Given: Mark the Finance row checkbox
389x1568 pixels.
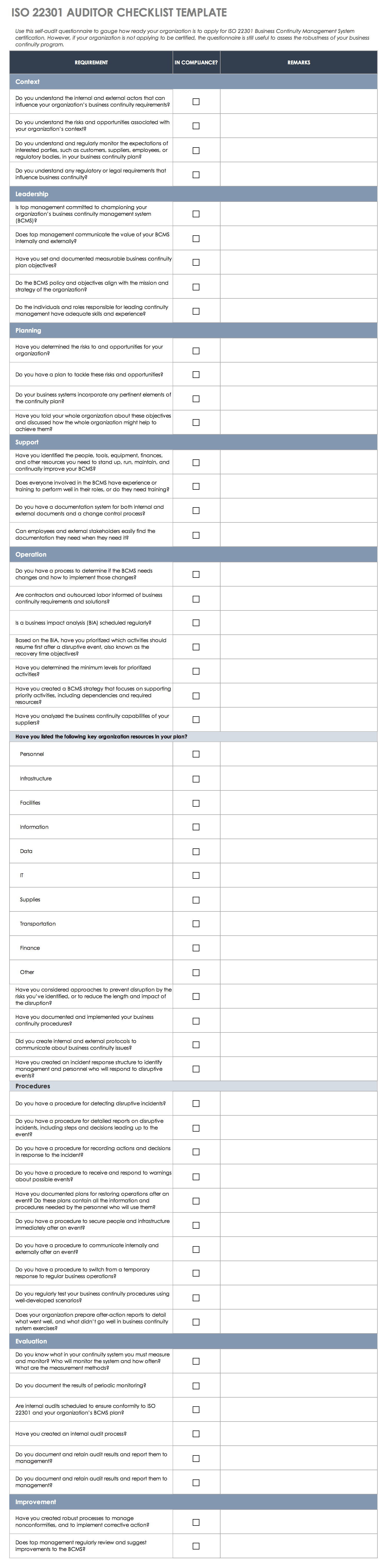Looking at the screenshot, I should tap(196, 948).
